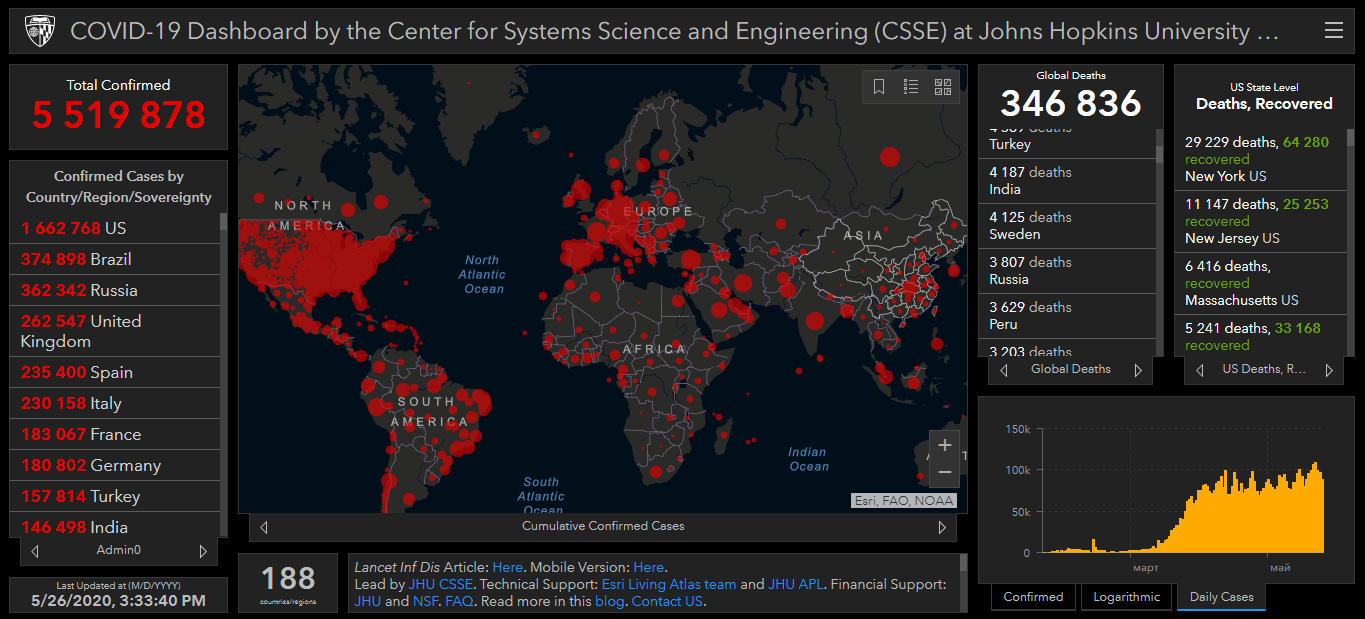Switch to the Confirmed chart tab

1033,597
